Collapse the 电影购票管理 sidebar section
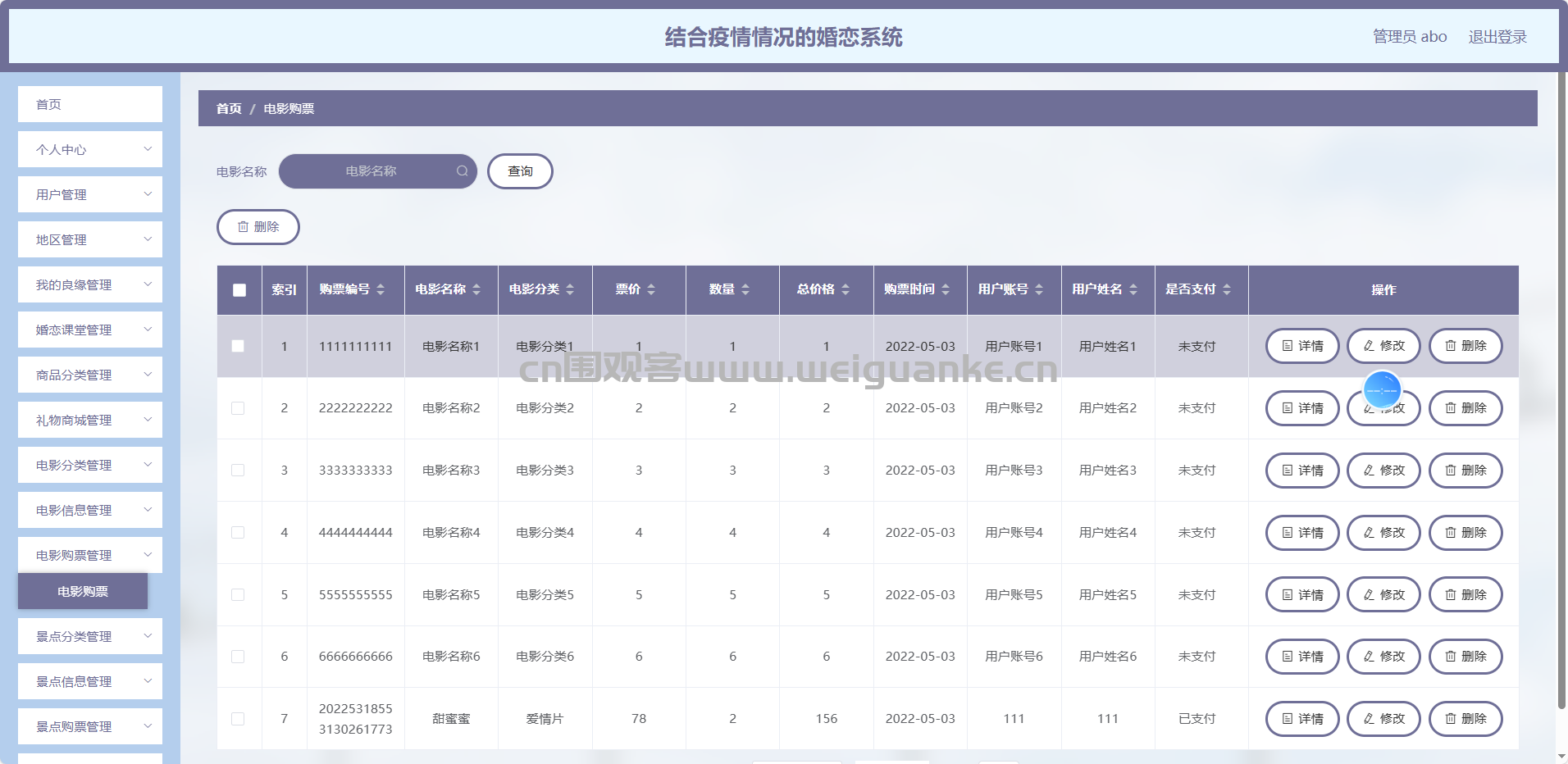The width and height of the screenshot is (1568, 764). click(90, 556)
